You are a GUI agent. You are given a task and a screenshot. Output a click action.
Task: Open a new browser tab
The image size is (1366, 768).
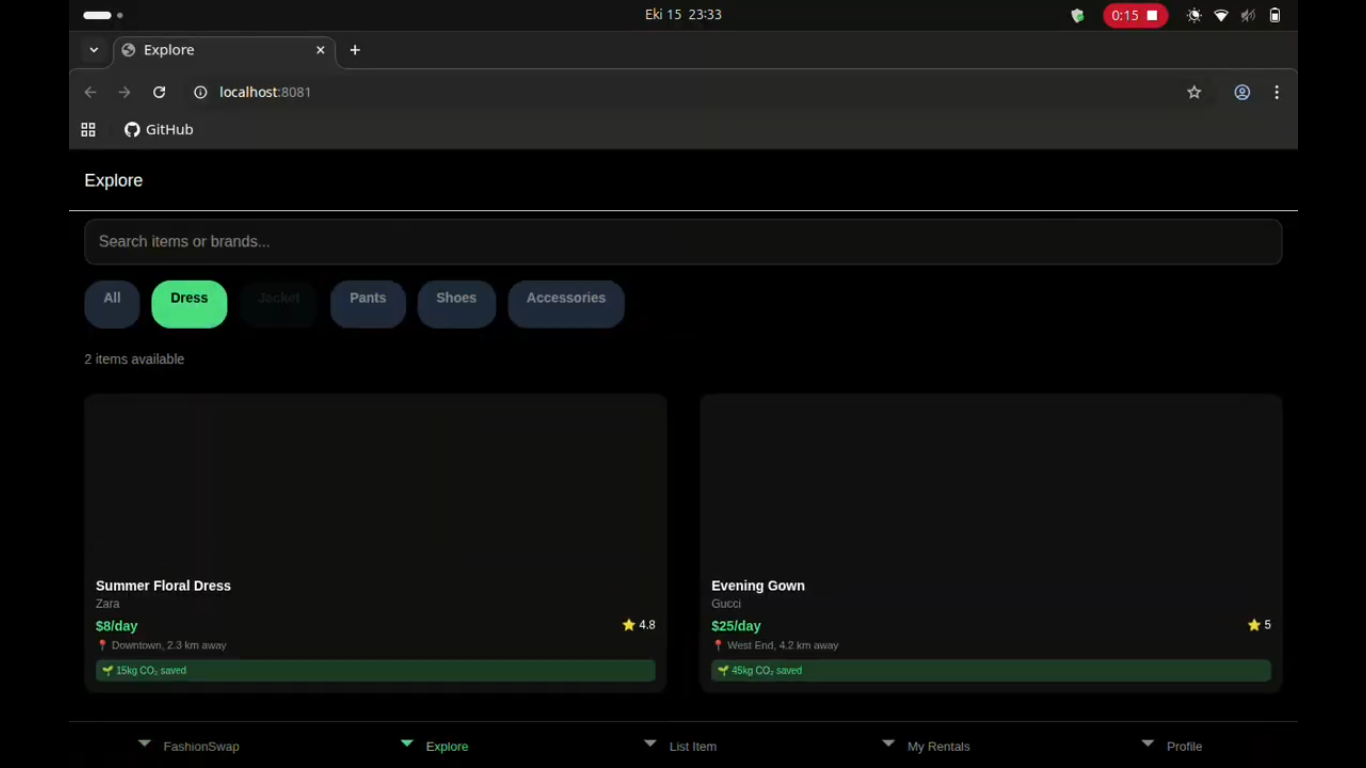point(355,50)
